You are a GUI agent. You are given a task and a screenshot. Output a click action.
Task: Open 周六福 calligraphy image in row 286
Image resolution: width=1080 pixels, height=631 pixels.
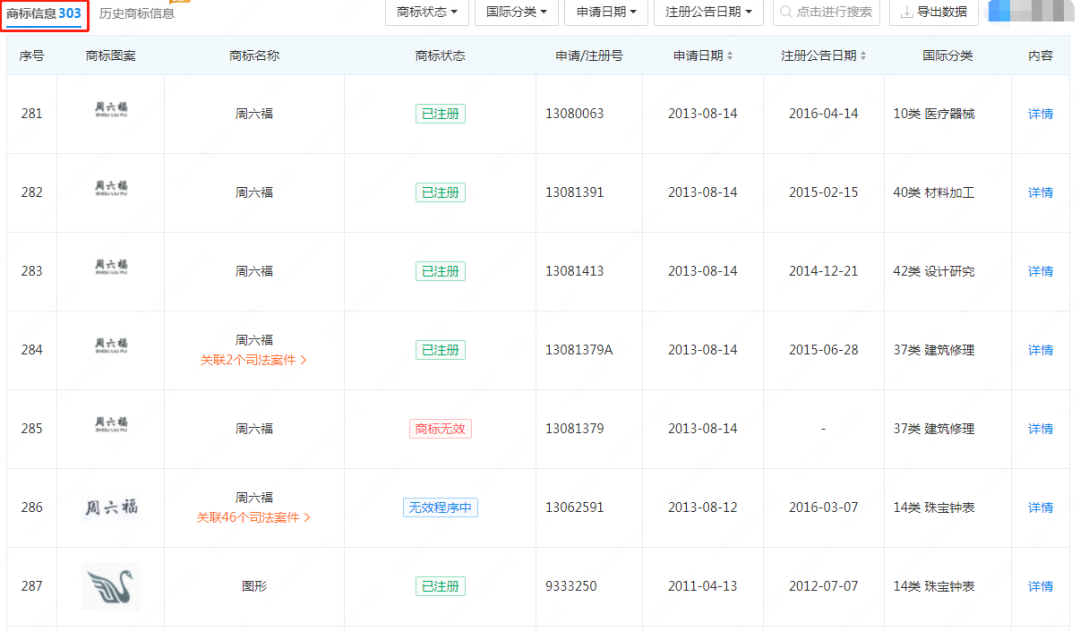(x=111, y=508)
